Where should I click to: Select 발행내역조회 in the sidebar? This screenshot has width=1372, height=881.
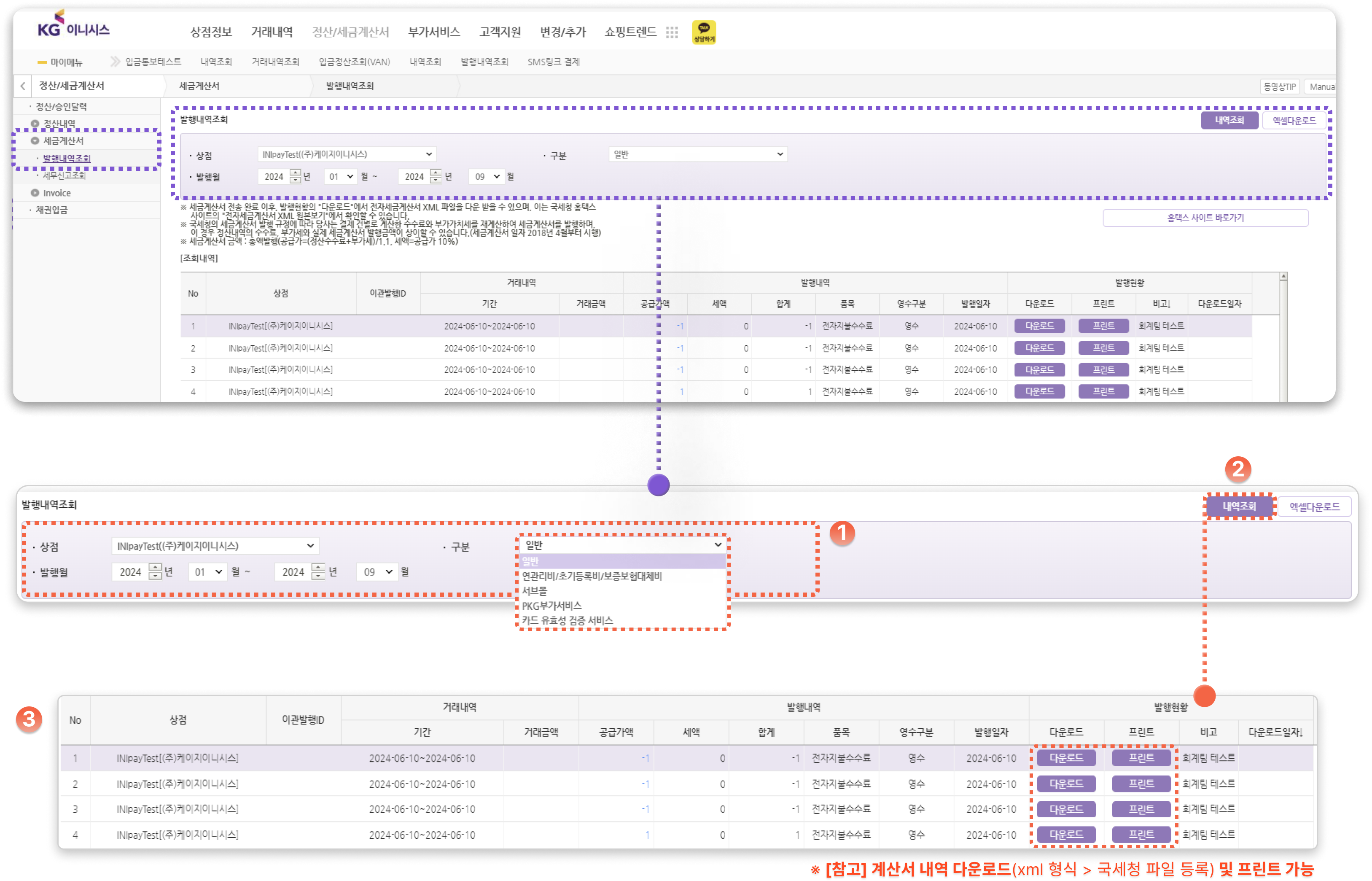pyautogui.click(x=66, y=158)
